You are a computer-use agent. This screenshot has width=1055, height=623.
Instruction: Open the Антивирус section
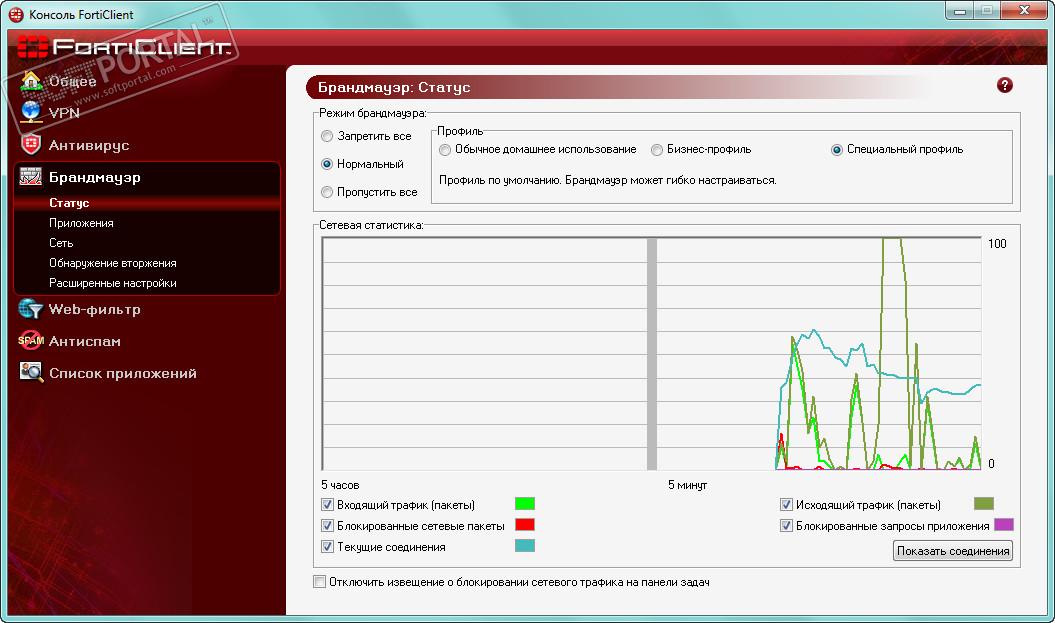pos(89,145)
